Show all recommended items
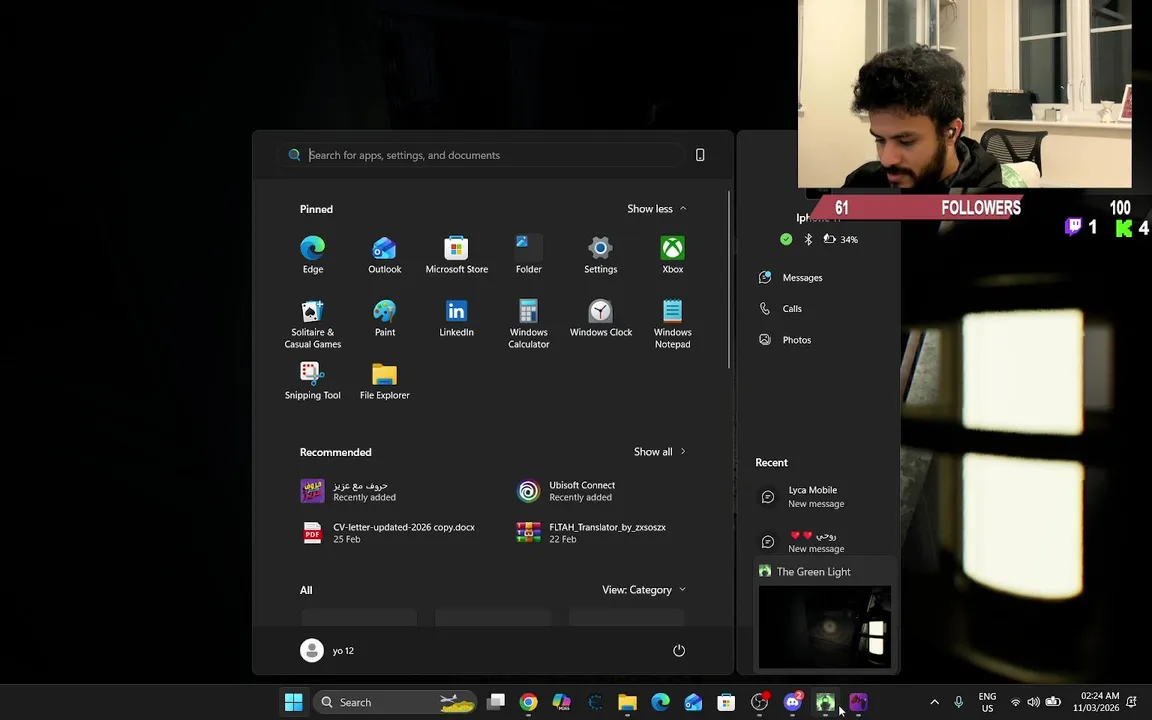The height and width of the screenshot is (720, 1152). pyautogui.click(x=659, y=452)
